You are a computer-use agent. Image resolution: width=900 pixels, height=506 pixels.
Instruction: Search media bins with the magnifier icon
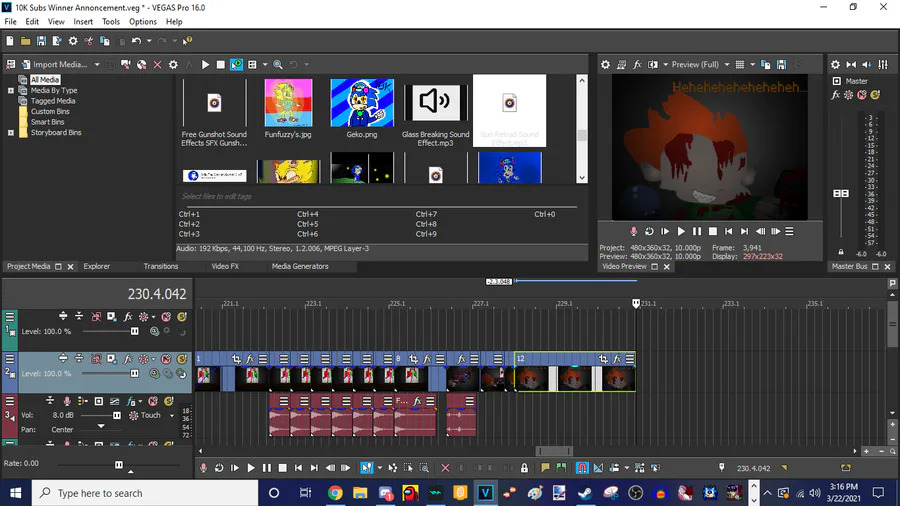[x=278, y=65]
